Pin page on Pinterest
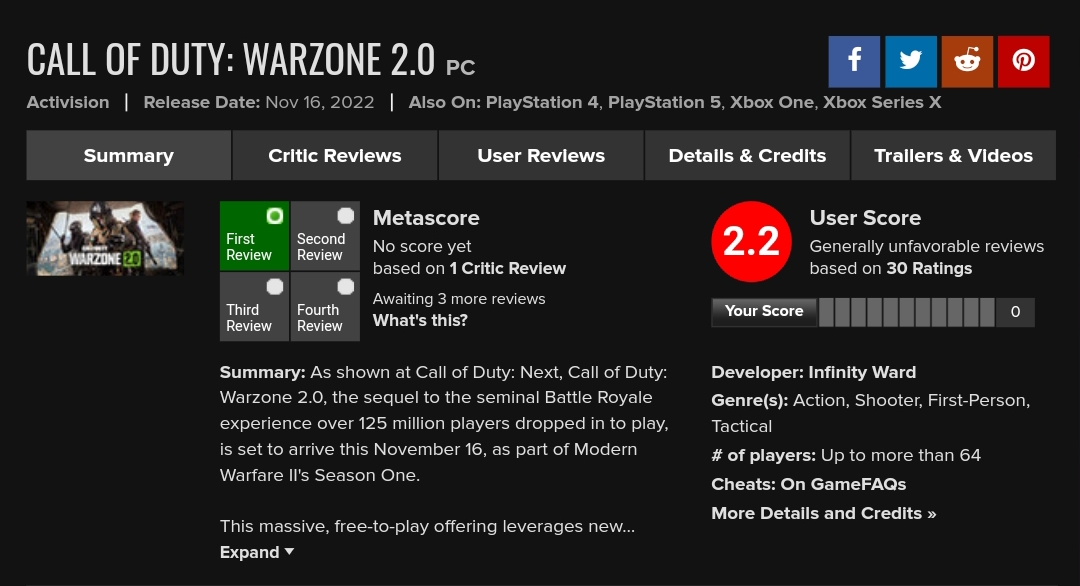 coord(1023,61)
